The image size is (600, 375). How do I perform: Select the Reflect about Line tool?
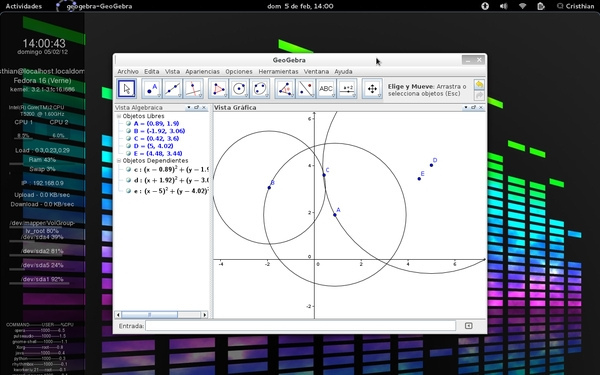pos(306,89)
